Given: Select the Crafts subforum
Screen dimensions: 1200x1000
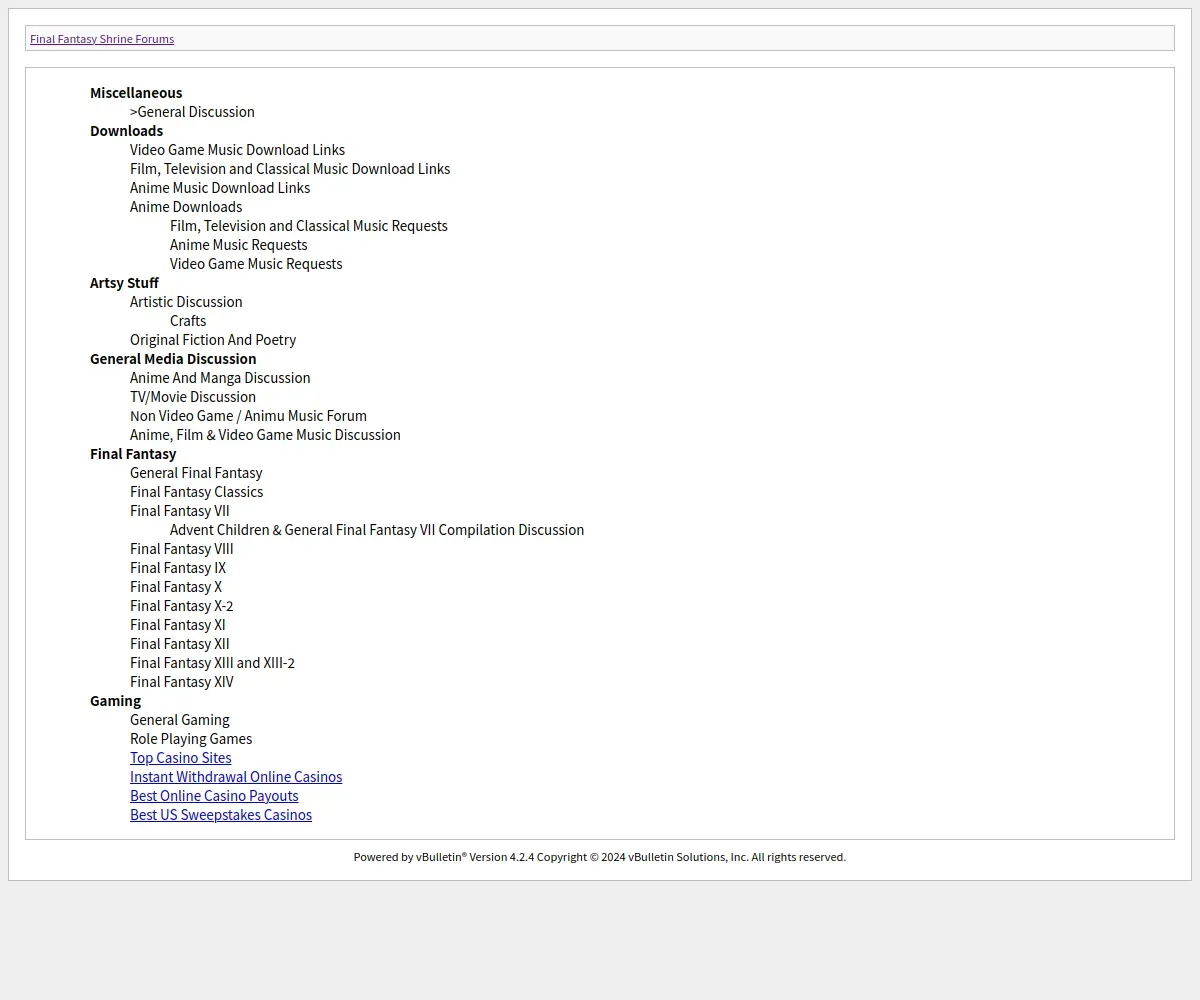Looking at the screenshot, I should (188, 321).
